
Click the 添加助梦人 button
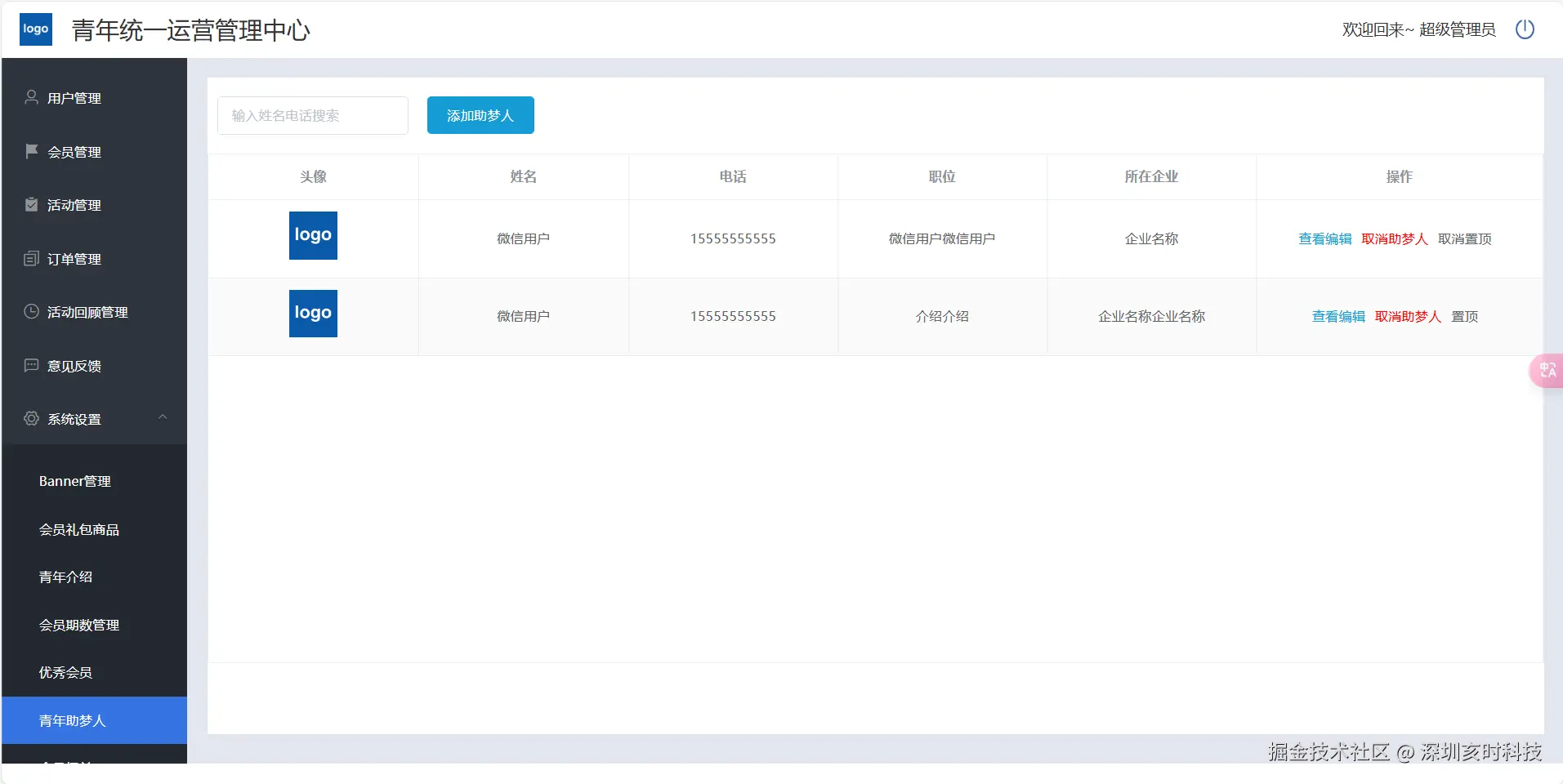pos(480,115)
